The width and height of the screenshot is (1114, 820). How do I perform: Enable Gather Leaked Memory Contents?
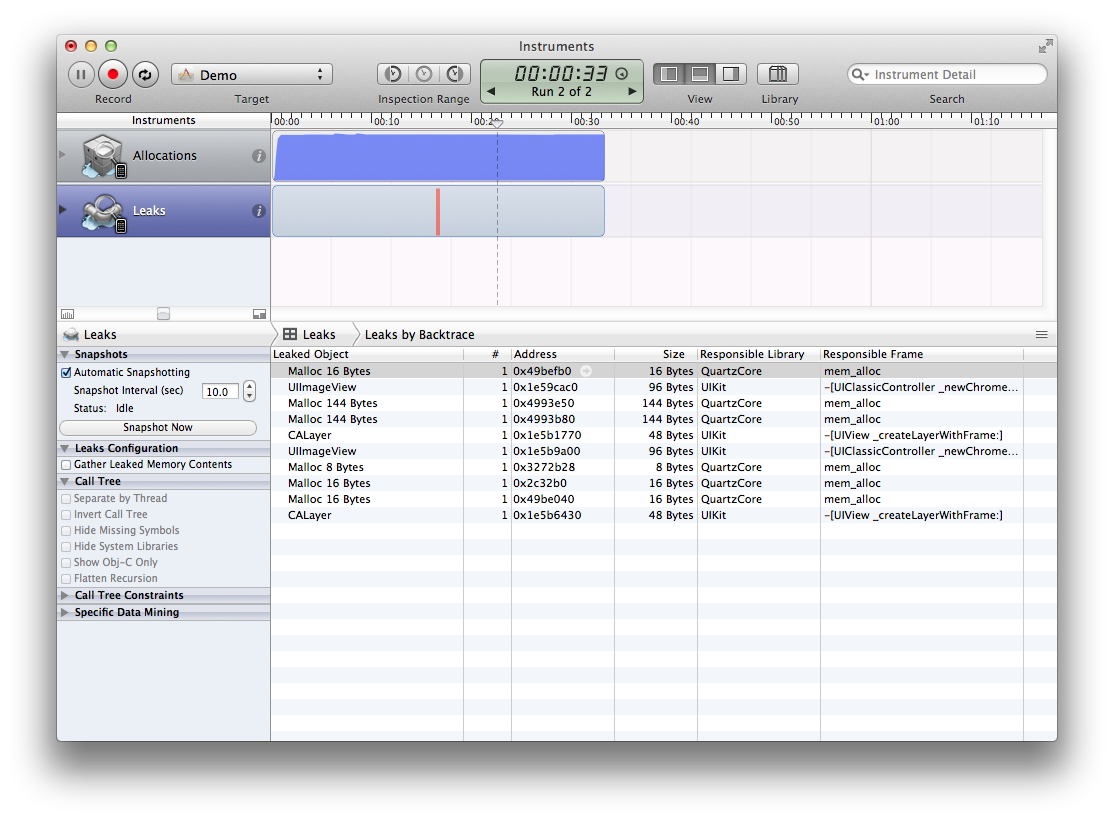(x=67, y=465)
